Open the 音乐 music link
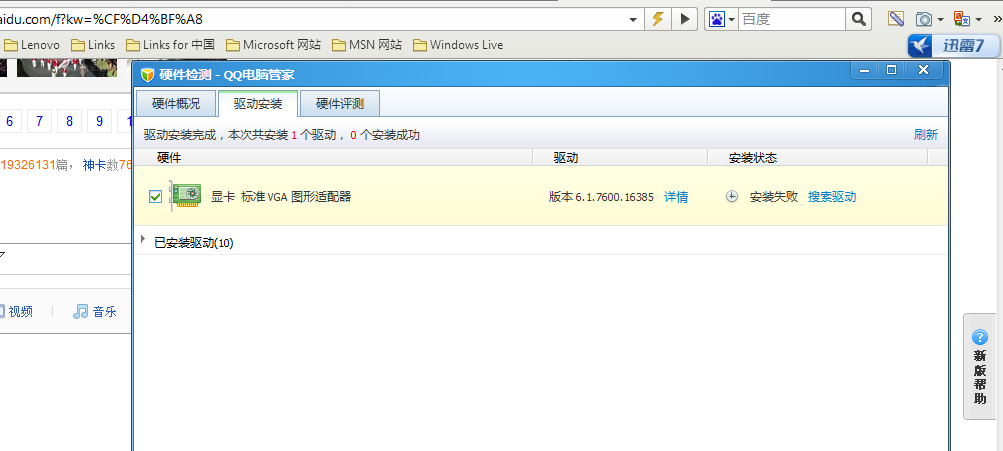Viewport: 1003px width, 451px height. click(105, 312)
